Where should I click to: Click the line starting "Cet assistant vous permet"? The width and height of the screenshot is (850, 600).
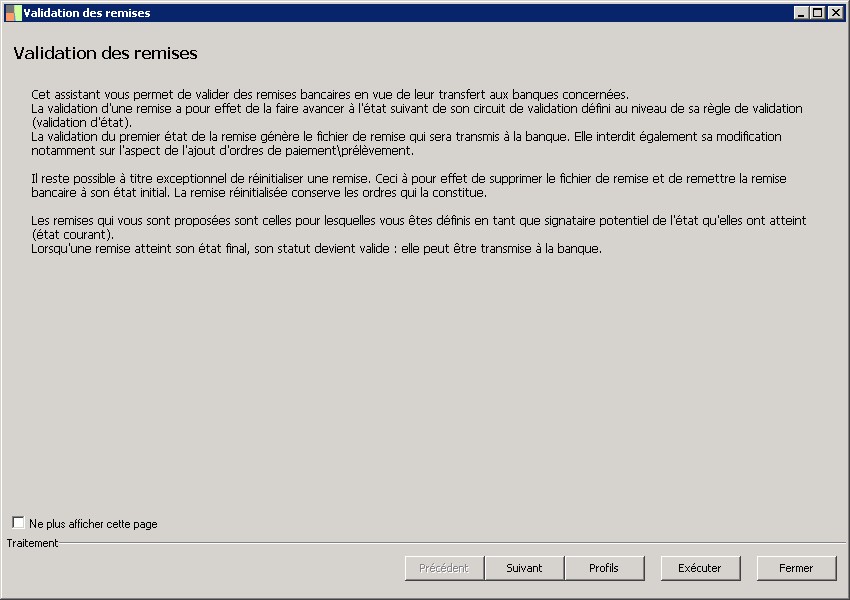[x=329, y=95]
